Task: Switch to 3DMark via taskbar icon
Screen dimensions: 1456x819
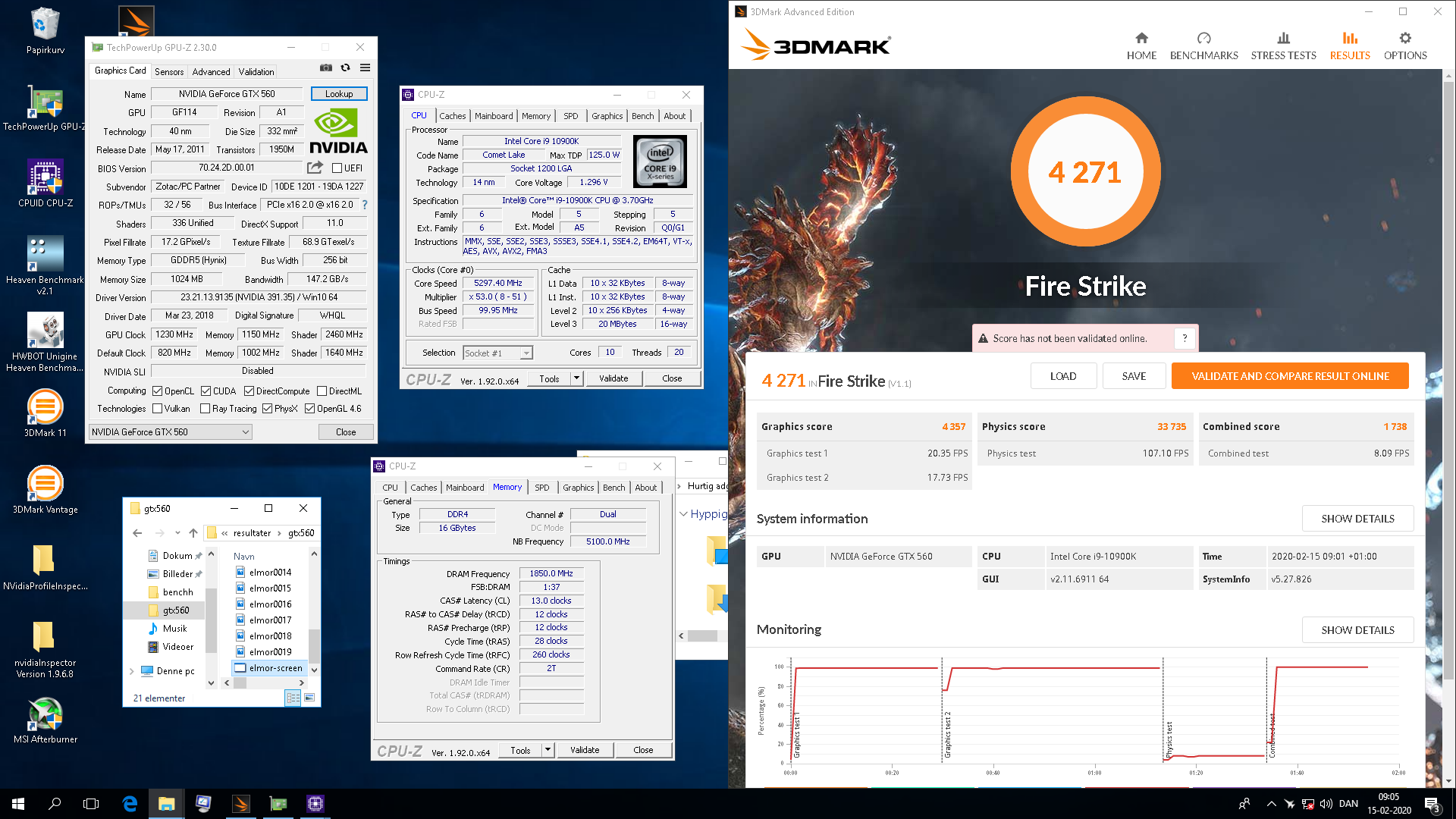Action: [241, 804]
